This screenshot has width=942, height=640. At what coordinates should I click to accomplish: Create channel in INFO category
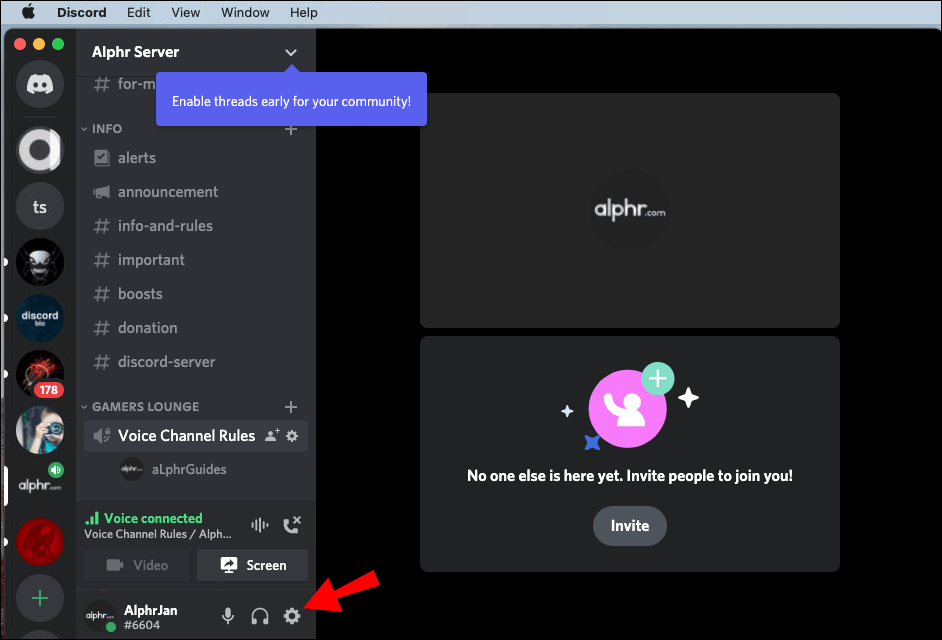291,129
